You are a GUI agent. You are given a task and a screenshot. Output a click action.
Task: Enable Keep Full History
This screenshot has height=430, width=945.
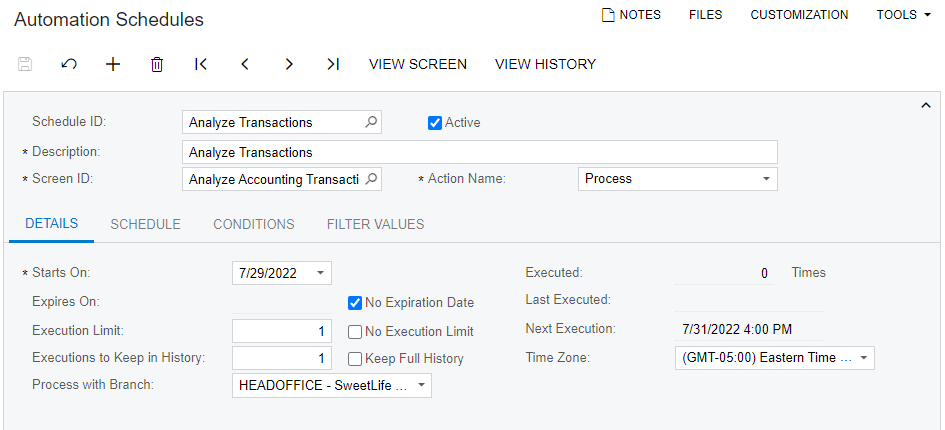coord(355,359)
